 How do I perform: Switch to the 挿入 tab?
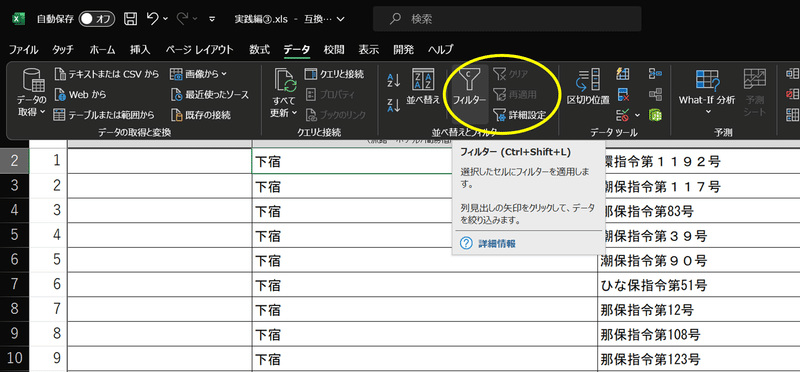[140, 50]
